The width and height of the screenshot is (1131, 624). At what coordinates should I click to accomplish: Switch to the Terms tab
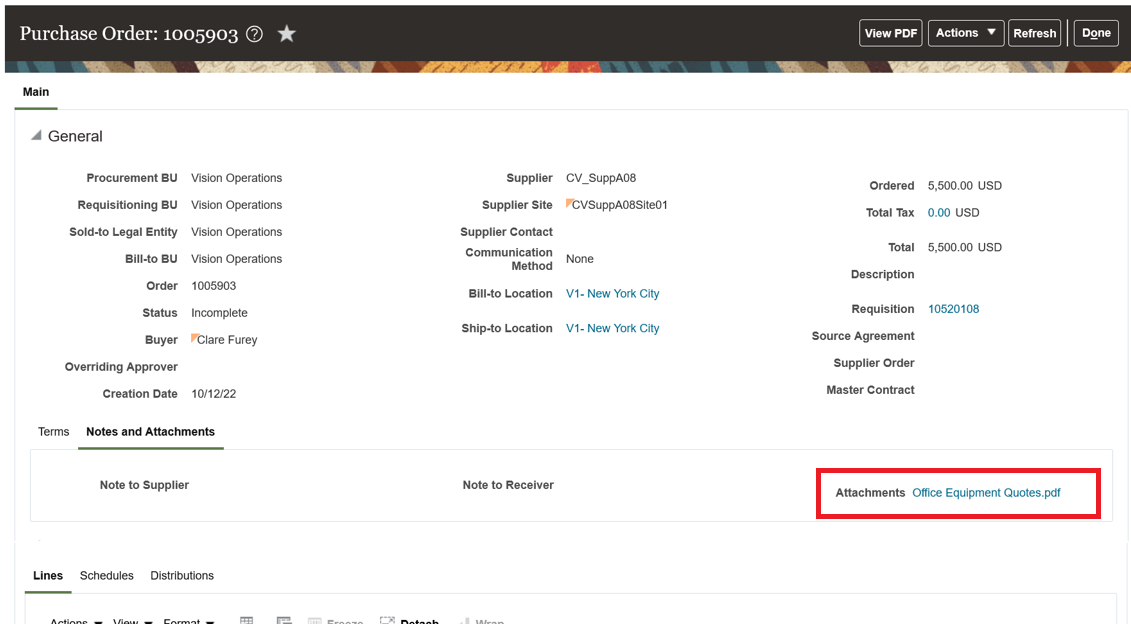(53, 431)
